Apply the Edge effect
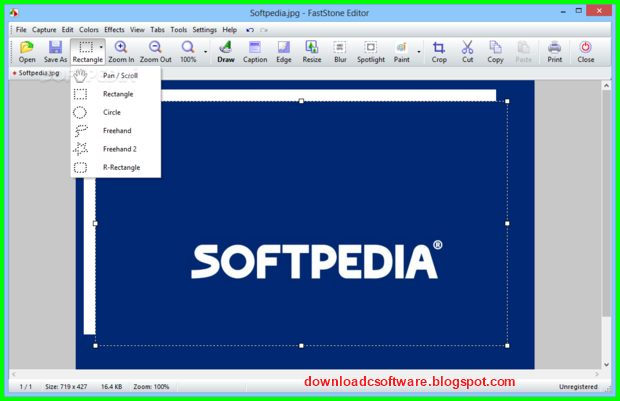 [x=284, y=52]
